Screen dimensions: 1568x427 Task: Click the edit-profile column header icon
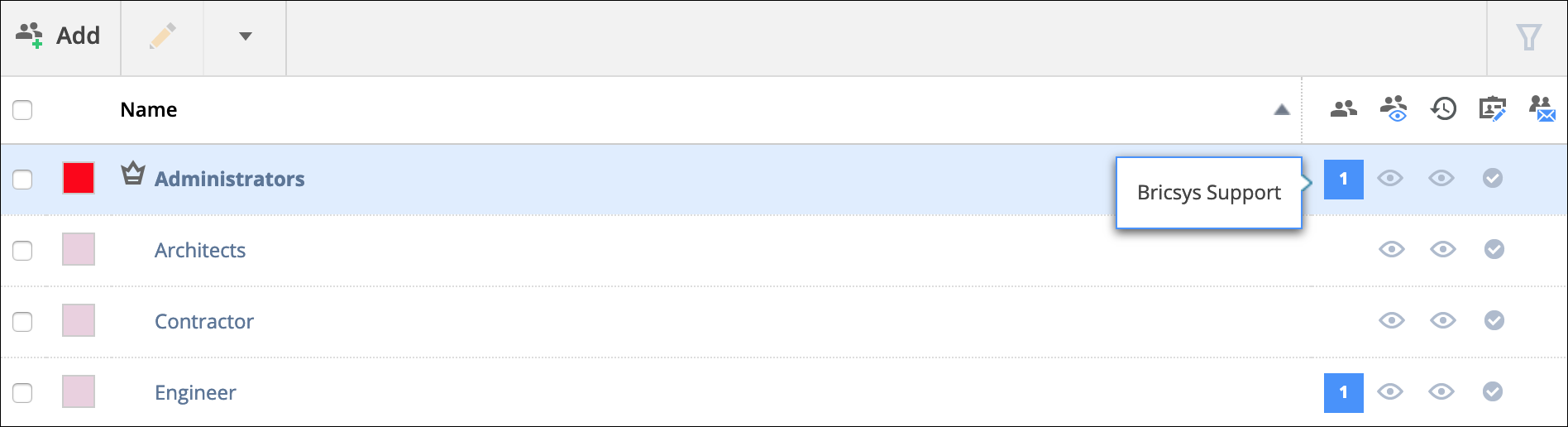(x=1493, y=108)
